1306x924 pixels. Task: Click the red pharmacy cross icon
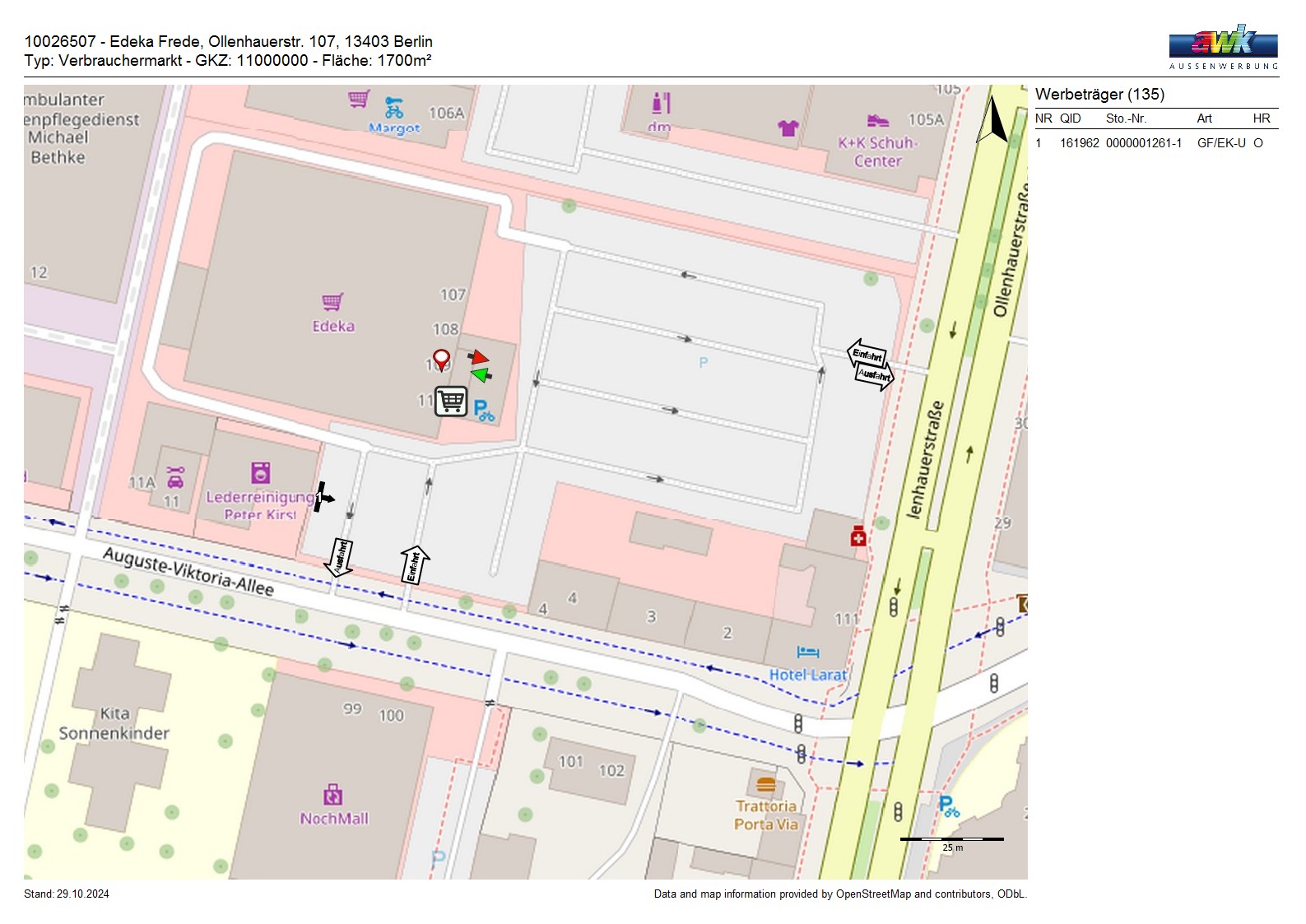tap(858, 536)
